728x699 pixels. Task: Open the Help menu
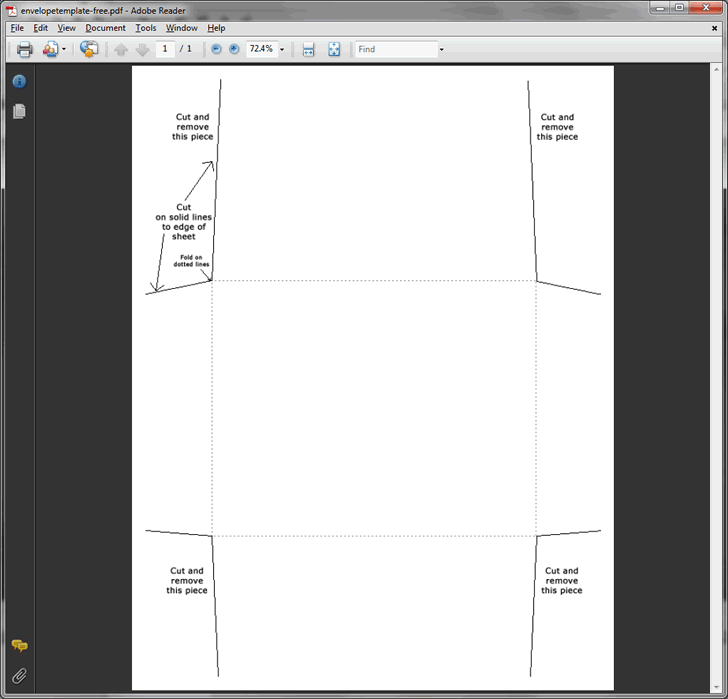pos(216,28)
